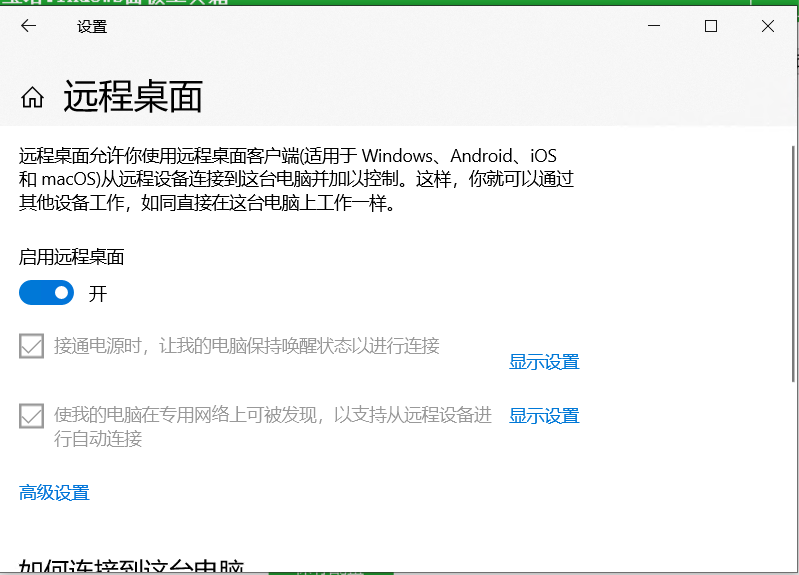This screenshot has height=575, width=799.
Task: Click the 设置 window title text
Action: click(x=92, y=27)
